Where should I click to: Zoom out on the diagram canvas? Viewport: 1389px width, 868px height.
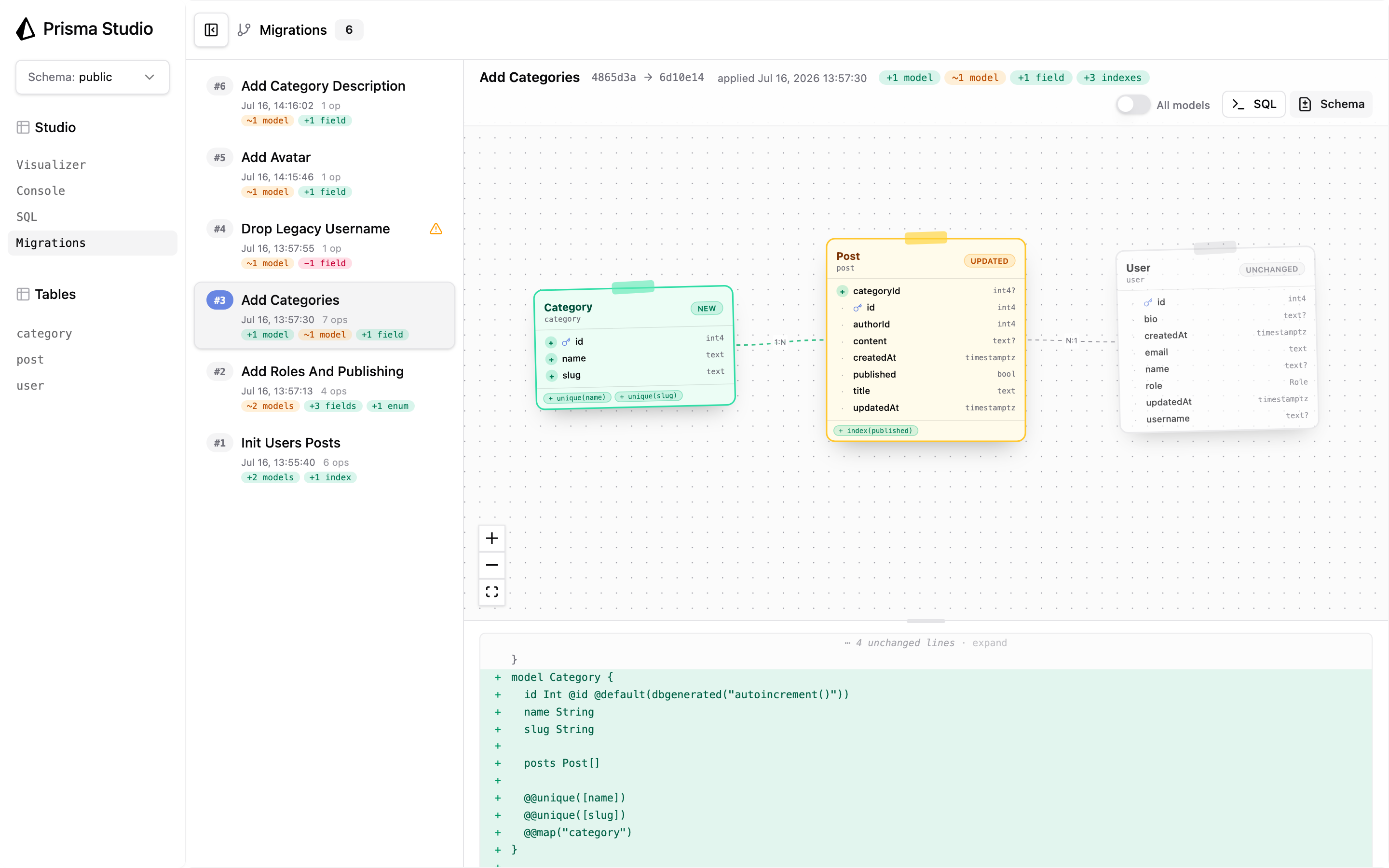pos(492,565)
